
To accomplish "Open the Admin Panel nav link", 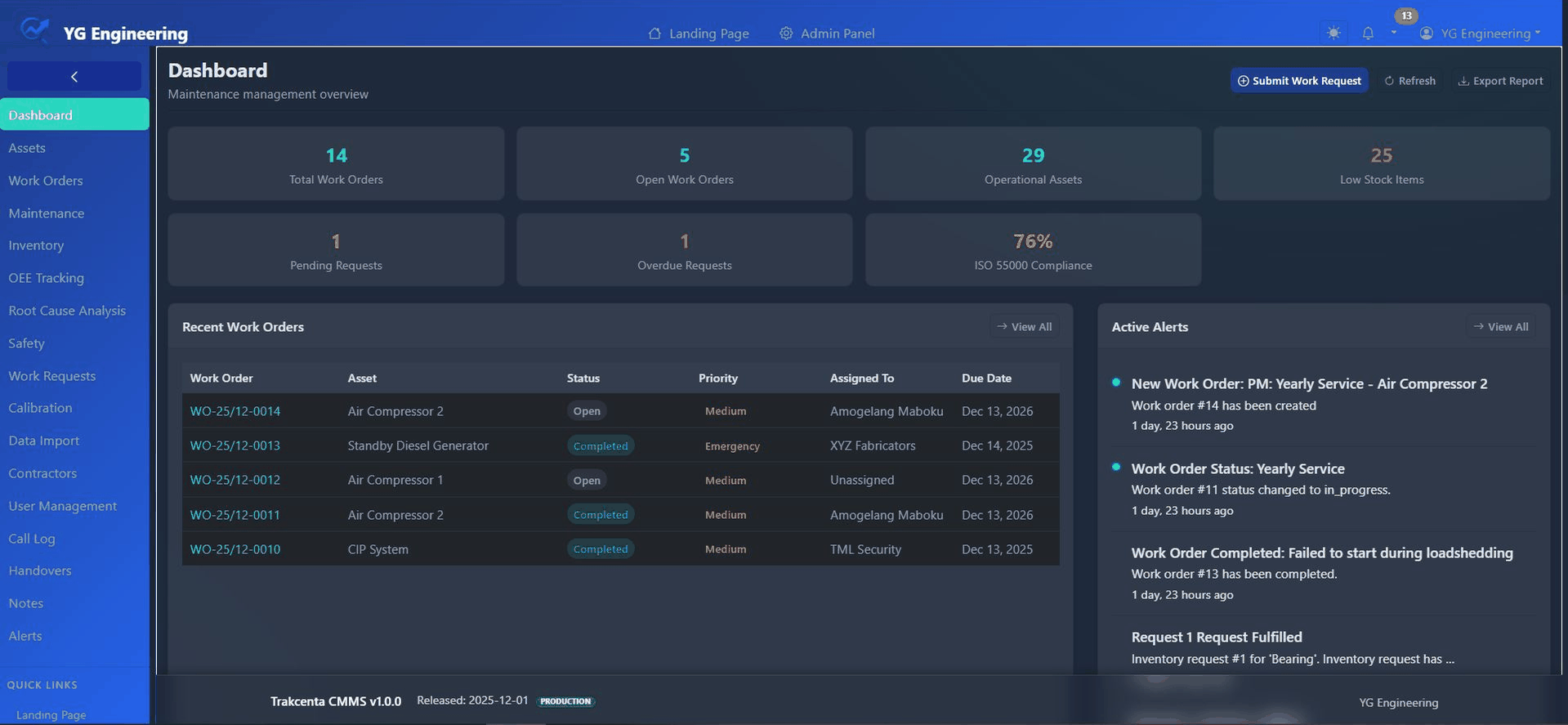I will (827, 34).
